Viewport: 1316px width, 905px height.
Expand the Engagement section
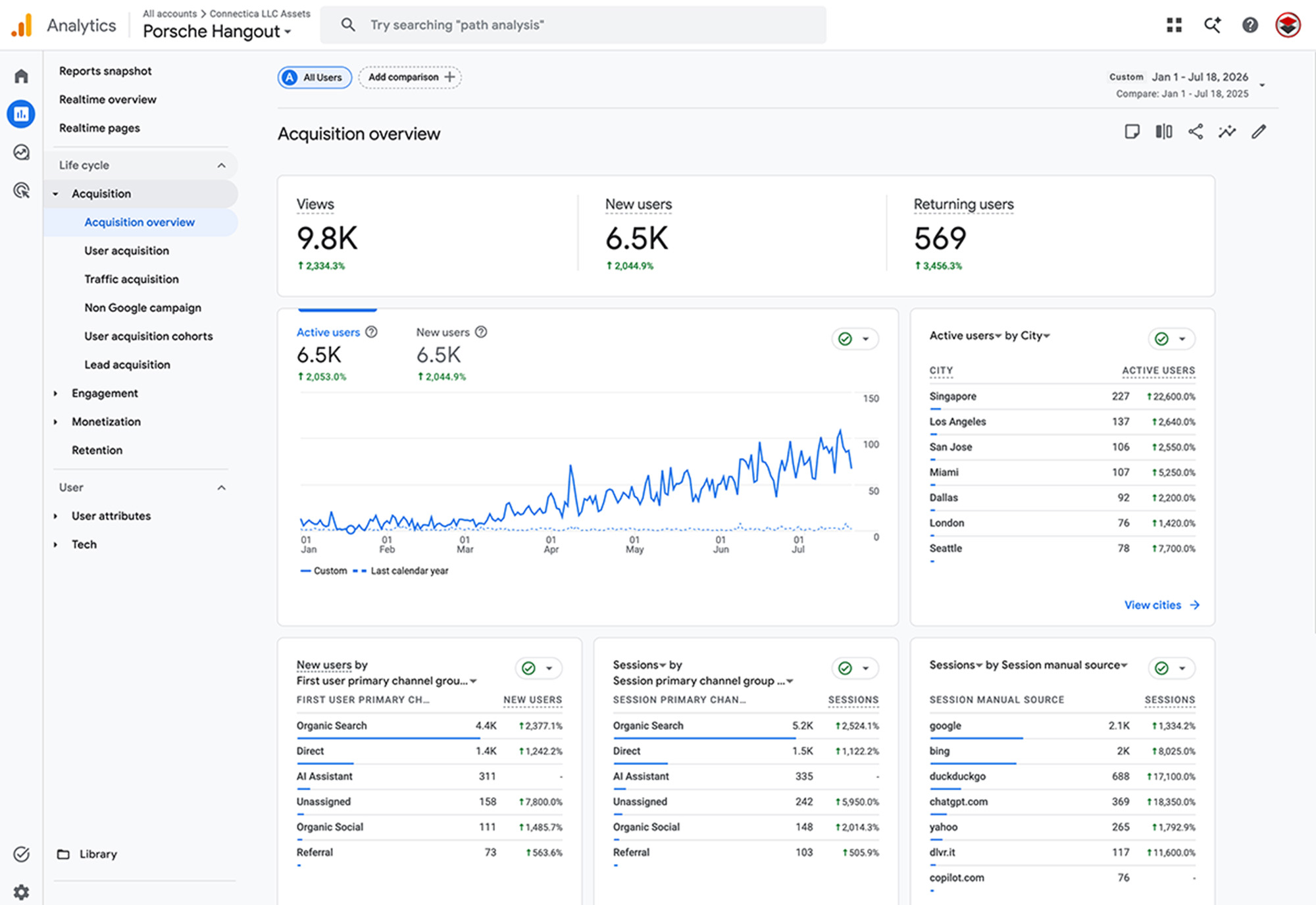(x=56, y=393)
